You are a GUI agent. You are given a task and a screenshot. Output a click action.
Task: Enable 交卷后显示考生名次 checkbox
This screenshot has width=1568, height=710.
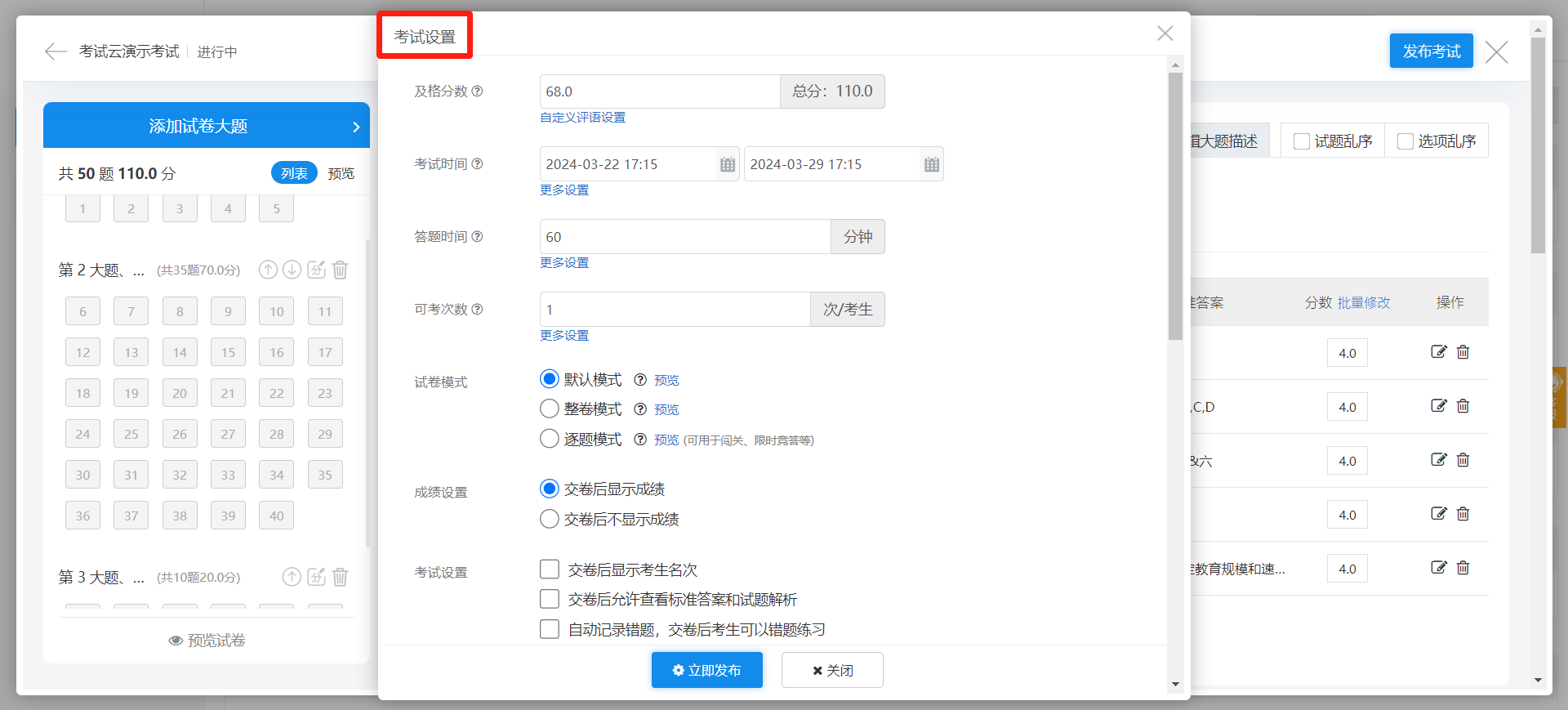pos(550,569)
